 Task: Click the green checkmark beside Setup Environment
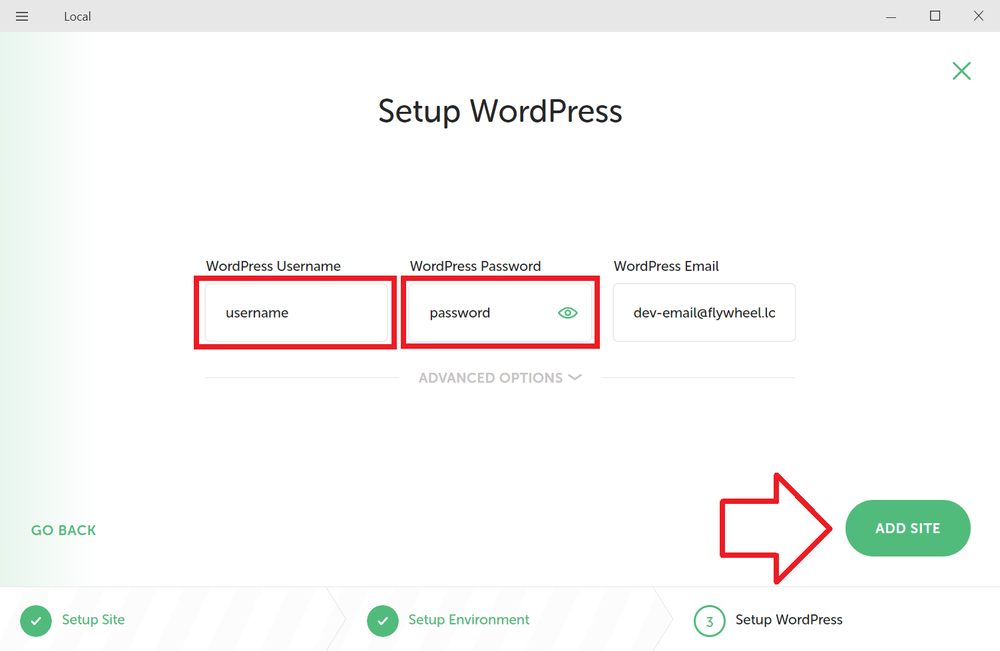coord(383,621)
